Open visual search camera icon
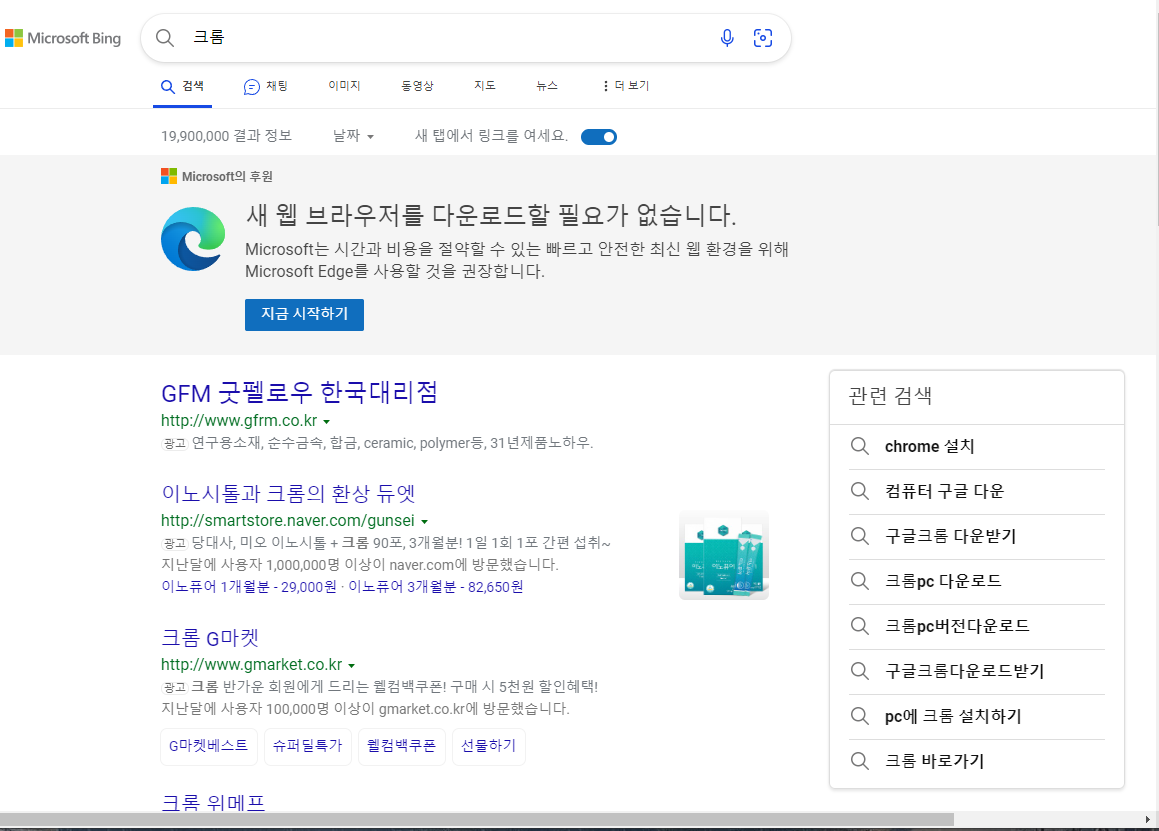 762,38
